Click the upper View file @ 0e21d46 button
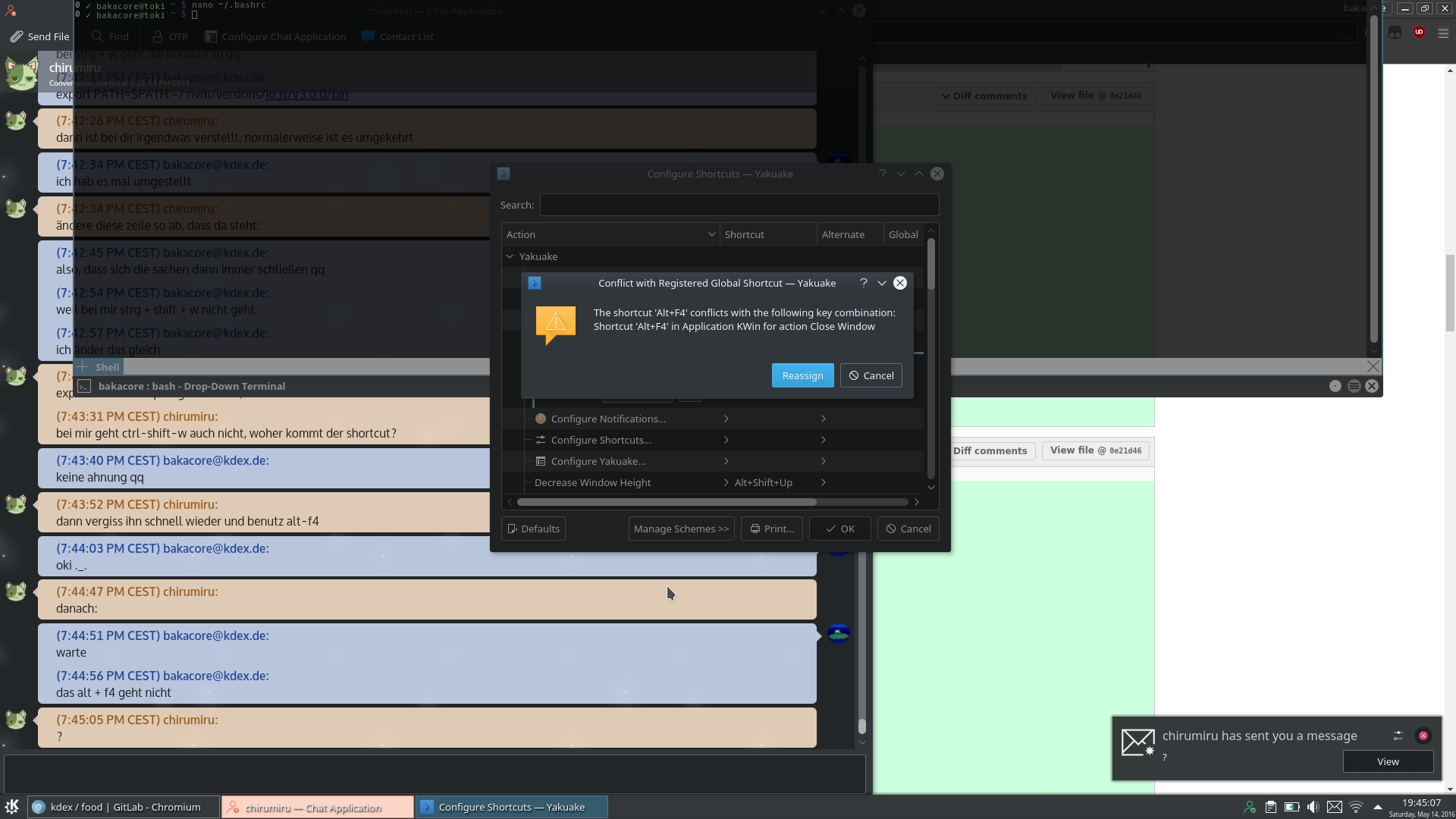The height and width of the screenshot is (819, 1456). [1095, 96]
